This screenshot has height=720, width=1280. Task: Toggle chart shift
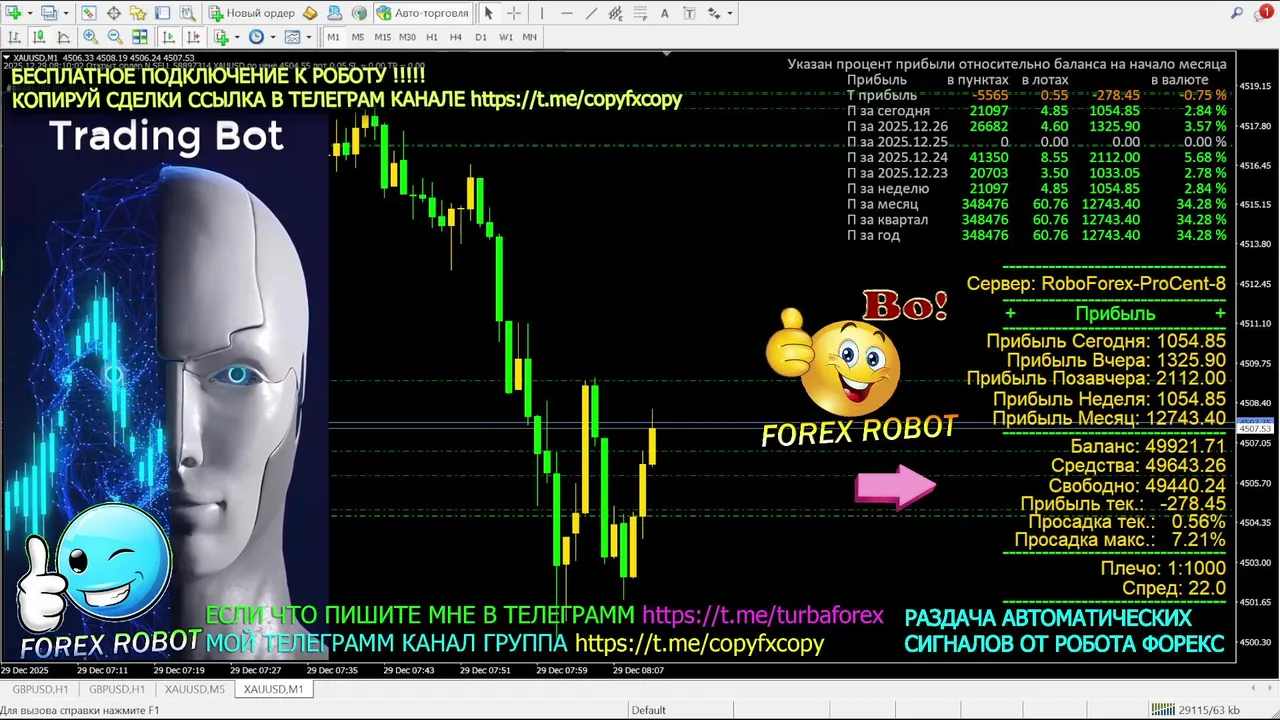pyautogui.click(x=193, y=37)
